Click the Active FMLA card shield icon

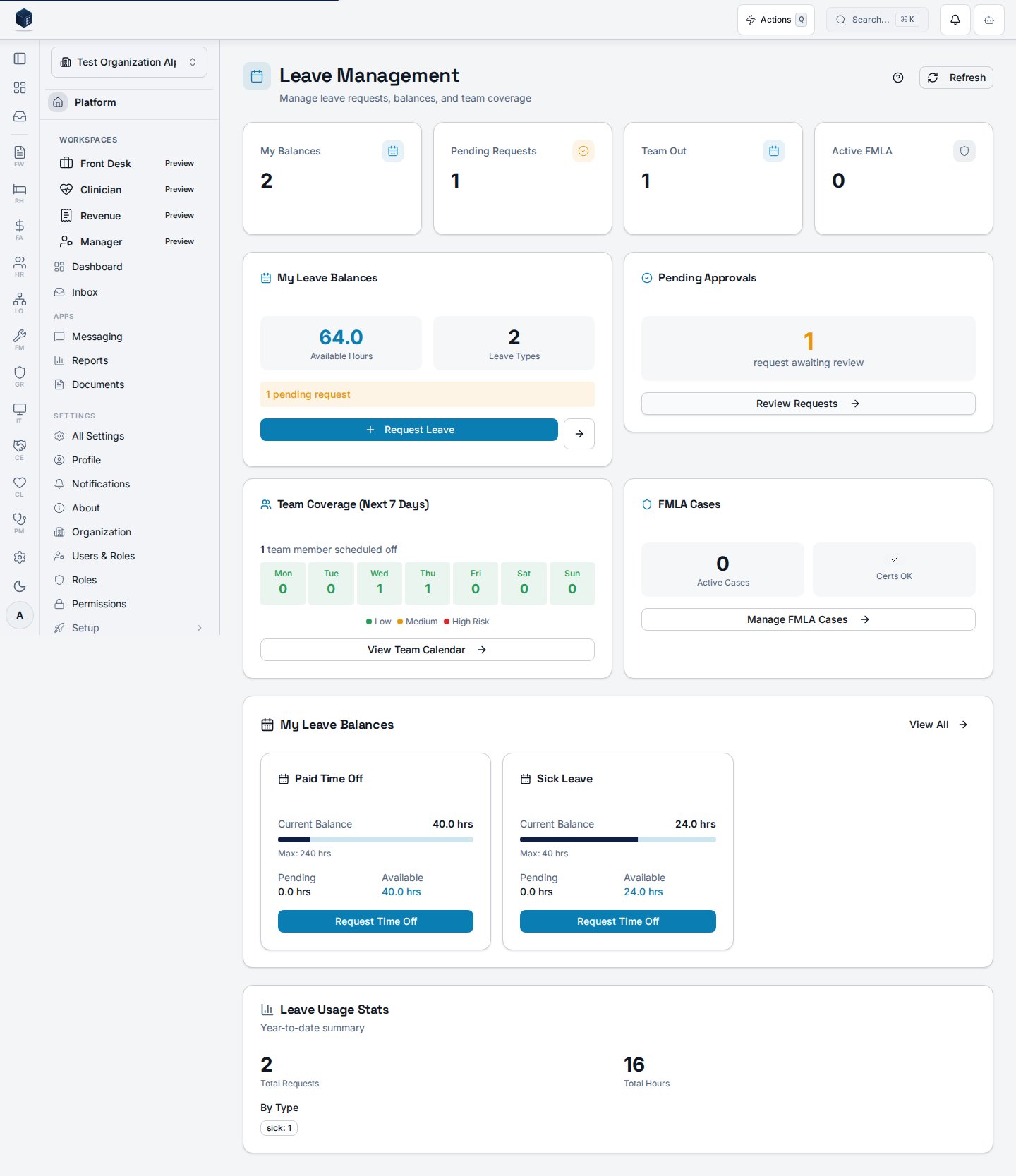pos(964,151)
